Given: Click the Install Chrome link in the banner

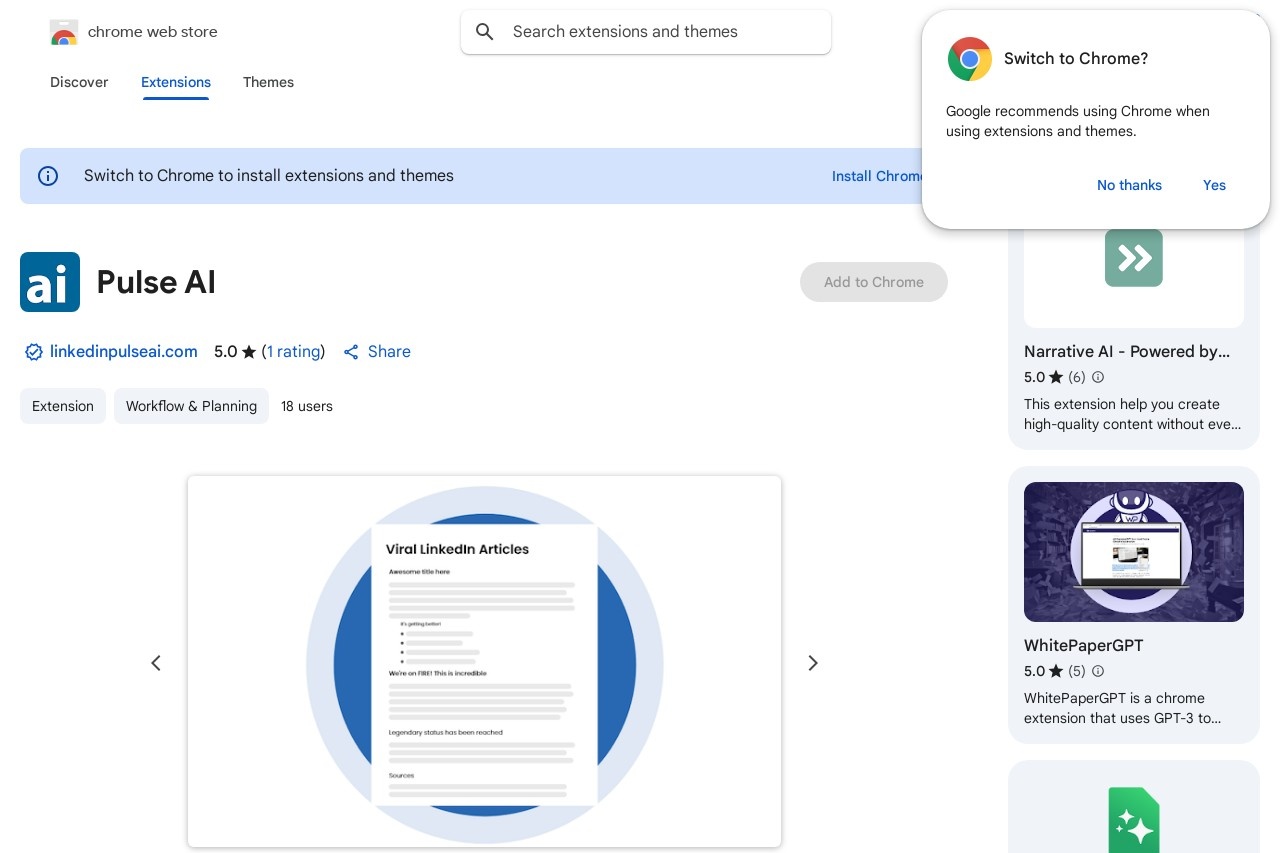Looking at the screenshot, I should point(878,176).
